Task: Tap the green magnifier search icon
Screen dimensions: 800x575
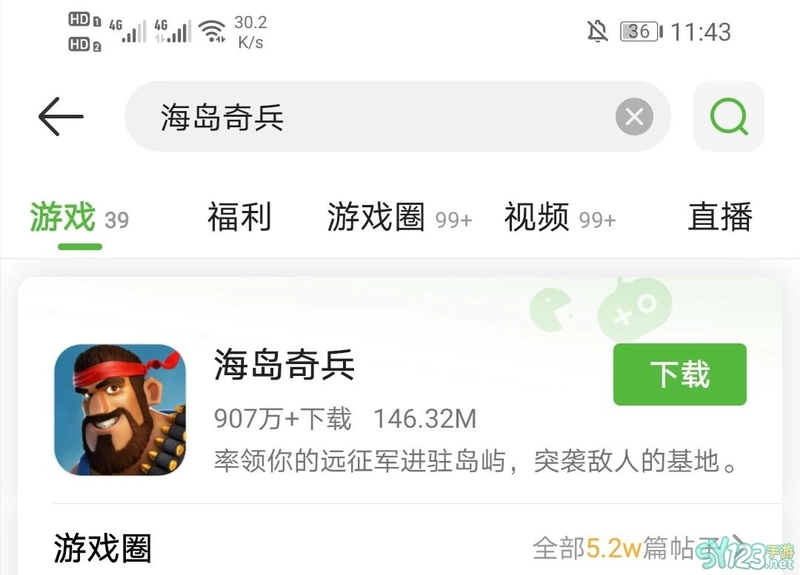Action: [729, 116]
